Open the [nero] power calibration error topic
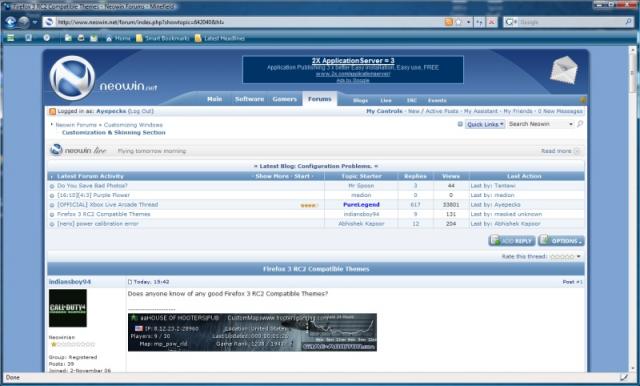This screenshot has width=640, height=386. [98, 224]
